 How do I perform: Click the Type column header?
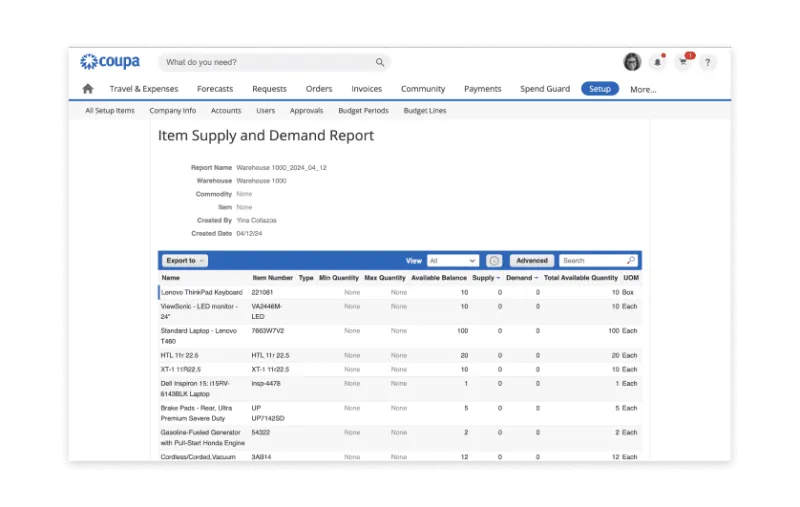pyautogui.click(x=306, y=278)
